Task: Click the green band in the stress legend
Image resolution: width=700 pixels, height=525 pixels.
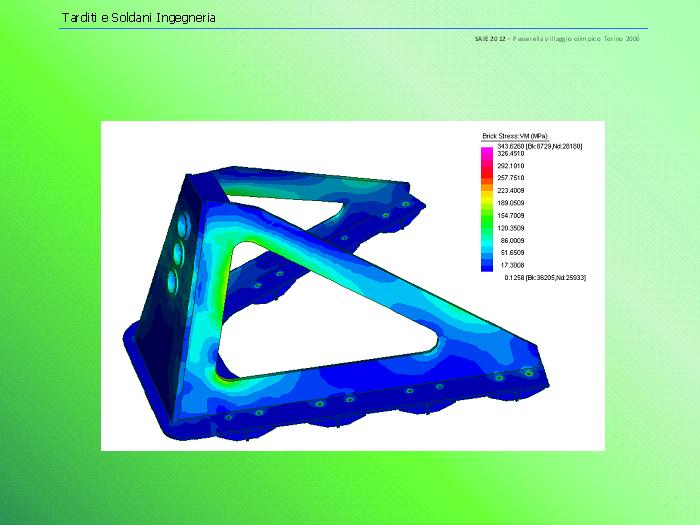Action: (487, 216)
